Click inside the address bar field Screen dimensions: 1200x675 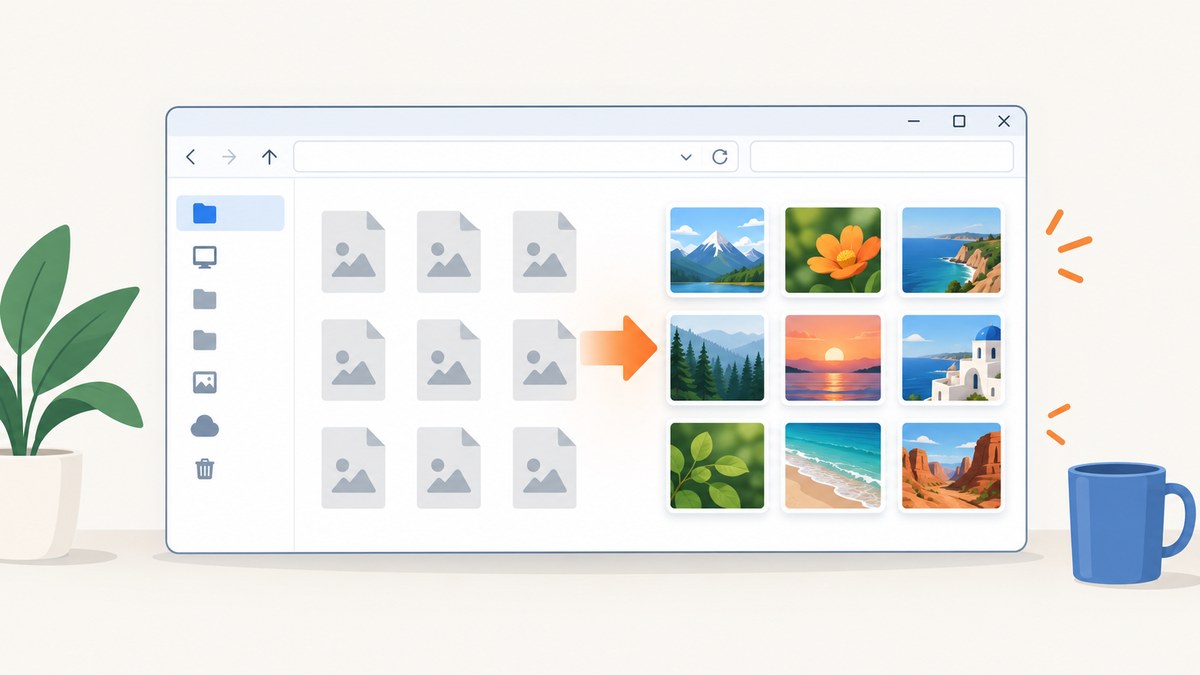coord(515,157)
